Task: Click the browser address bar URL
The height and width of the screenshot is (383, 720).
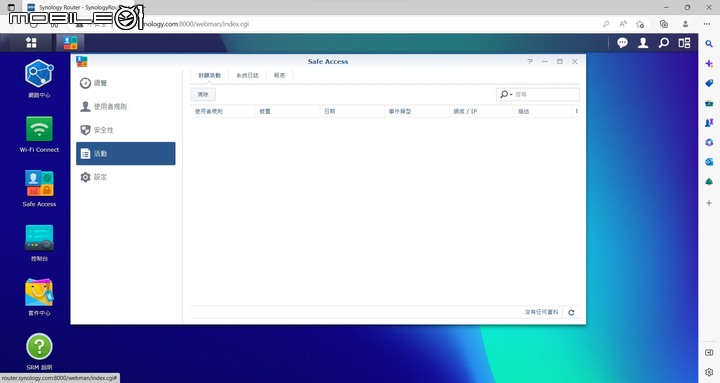Action: point(195,24)
